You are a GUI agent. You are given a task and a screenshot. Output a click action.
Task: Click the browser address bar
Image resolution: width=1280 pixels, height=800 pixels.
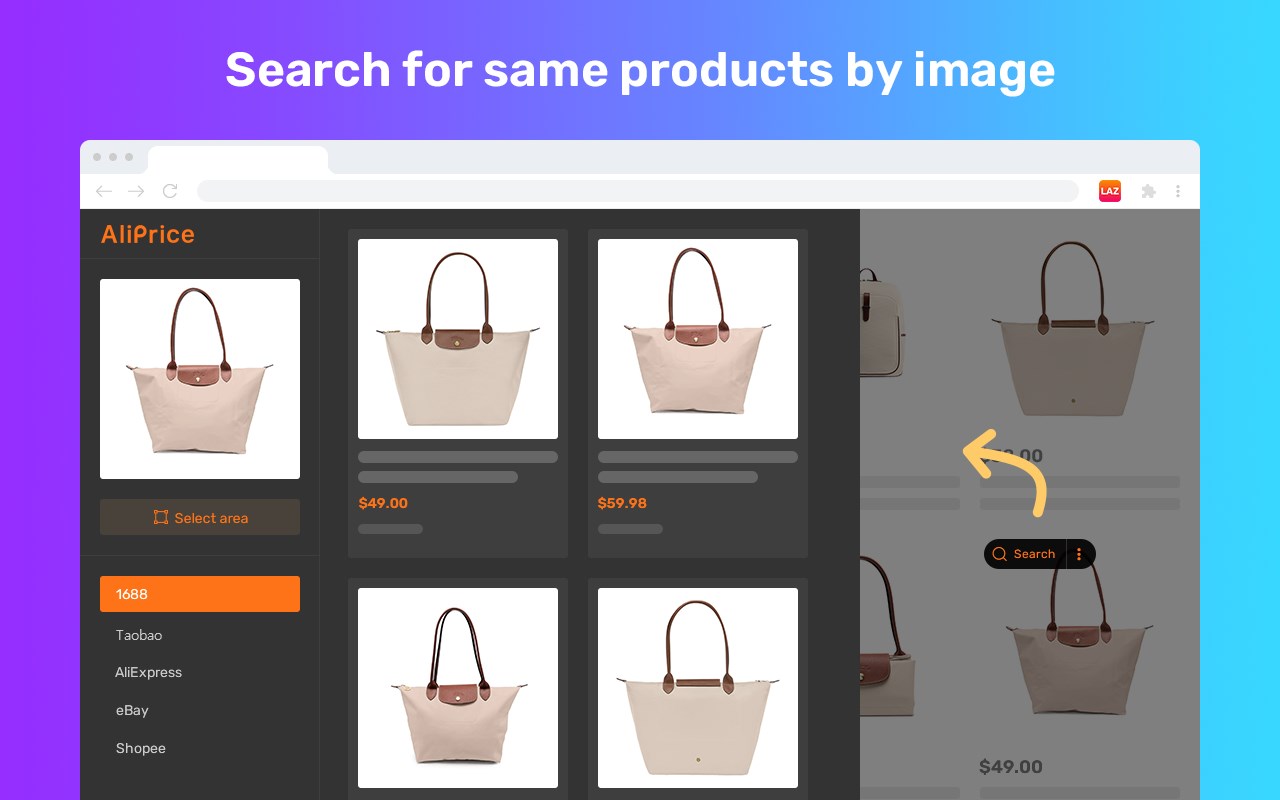[638, 191]
